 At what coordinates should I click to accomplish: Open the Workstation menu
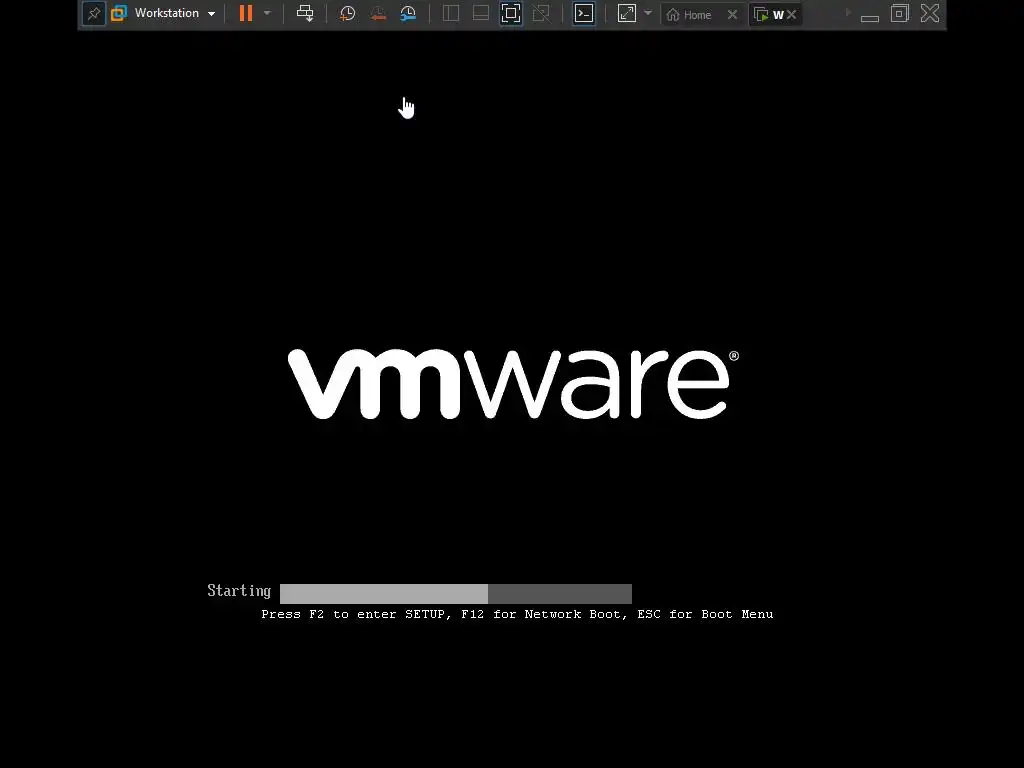pos(174,13)
